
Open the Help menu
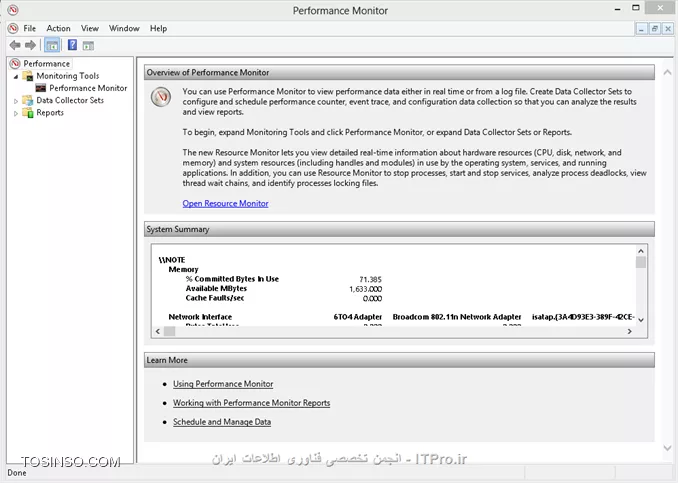pos(158,28)
